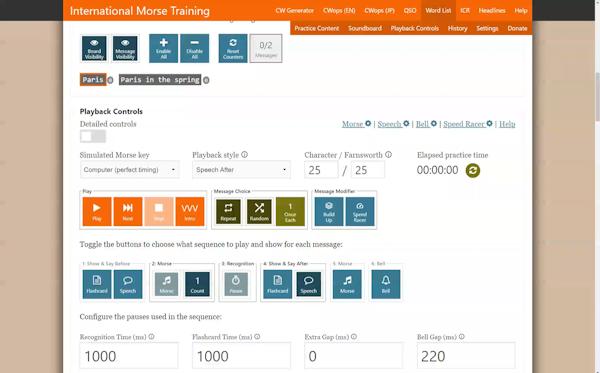Viewport: 600px width, 373px height.
Task: Toggle the Repeat message choice
Action: point(228,211)
